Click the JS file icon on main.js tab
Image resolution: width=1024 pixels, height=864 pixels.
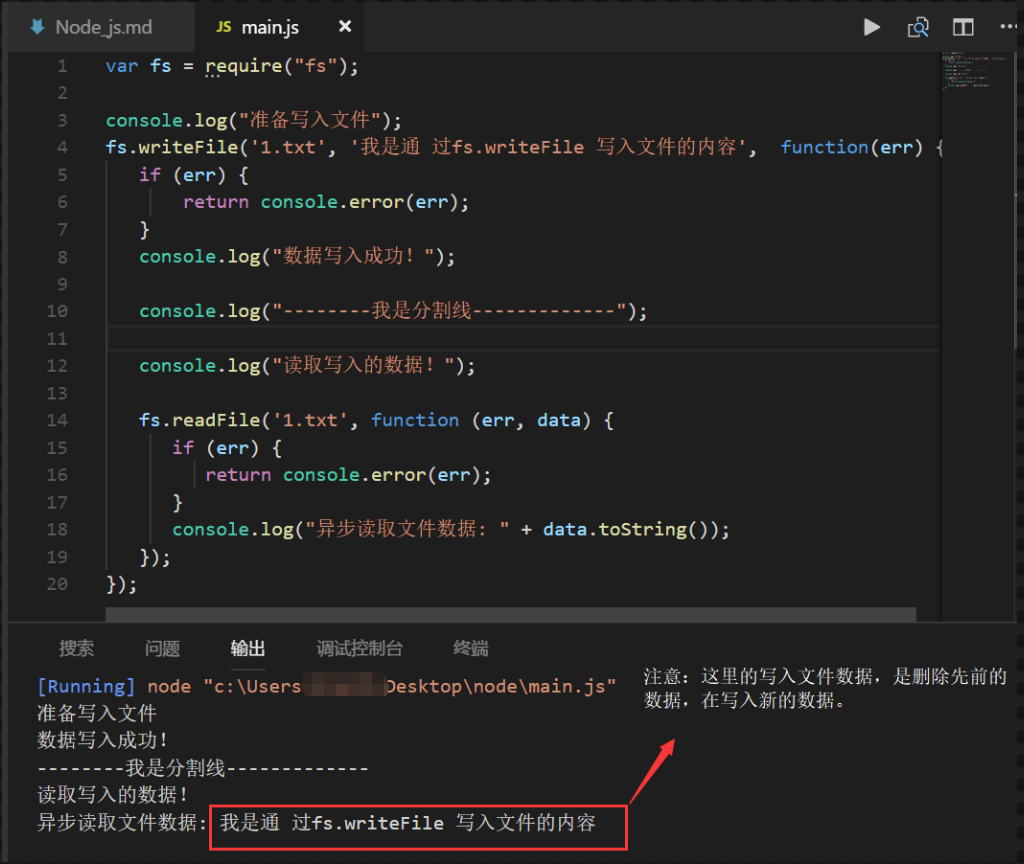pos(224,27)
